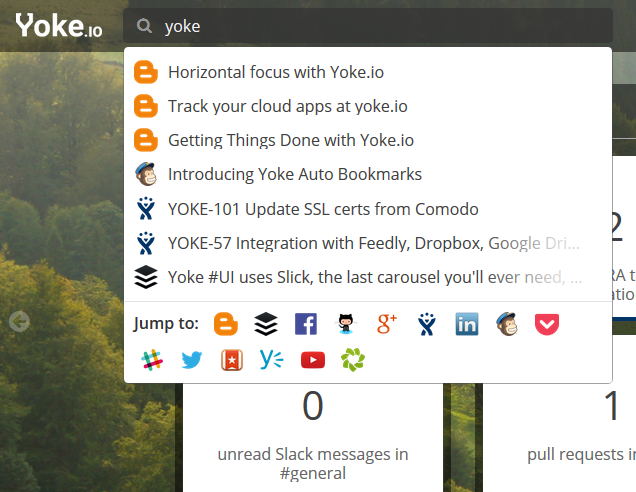The image size is (636, 492).
Task: Open the Pocket jump icon
Action: pos(546,324)
